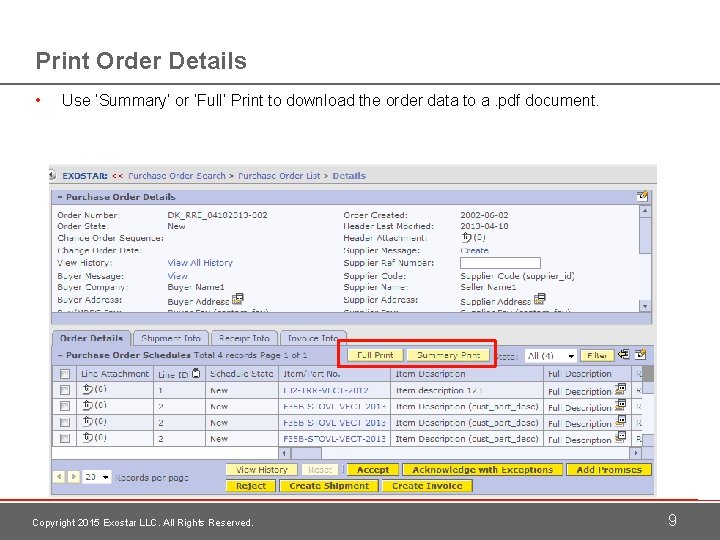
Task: Click the Create Invoice button
Action: 427,486
